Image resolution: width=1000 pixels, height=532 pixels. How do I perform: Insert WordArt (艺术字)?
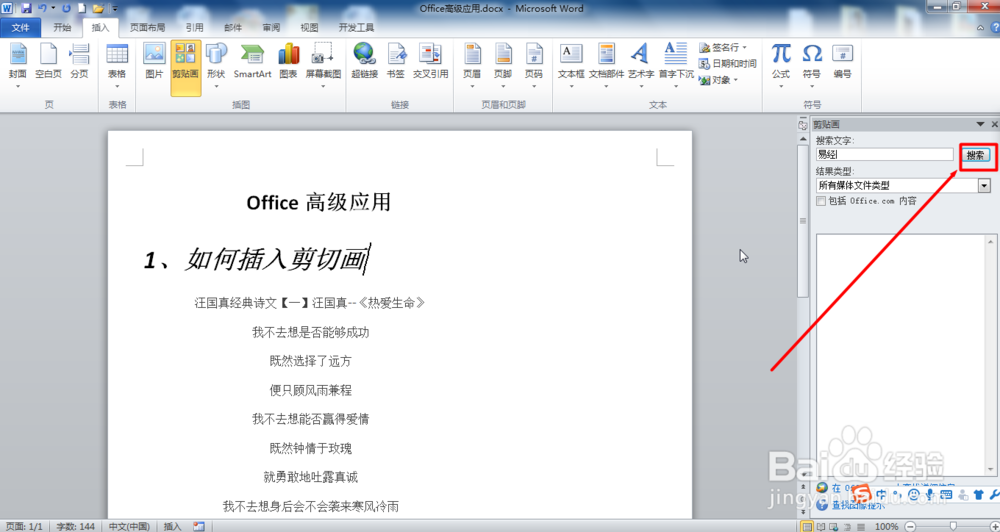click(640, 64)
